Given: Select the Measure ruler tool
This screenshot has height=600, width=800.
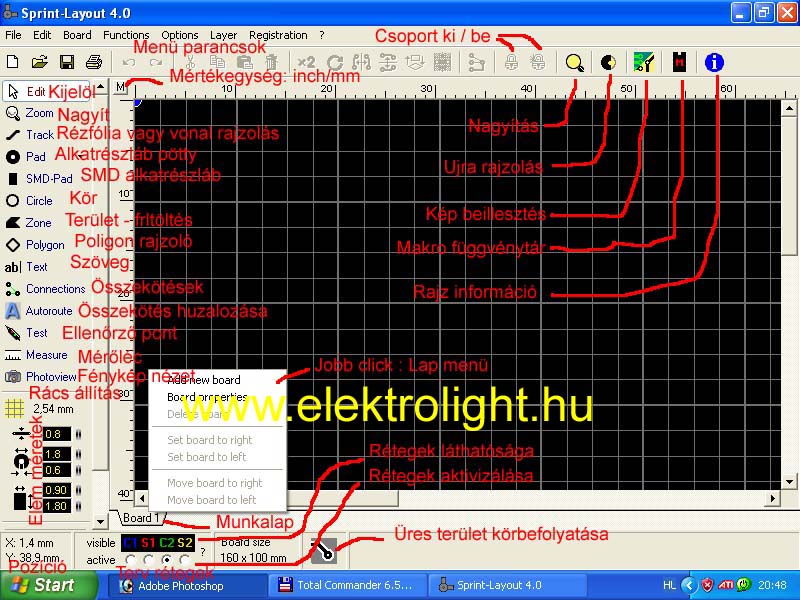Looking at the screenshot, I should 36,355.
